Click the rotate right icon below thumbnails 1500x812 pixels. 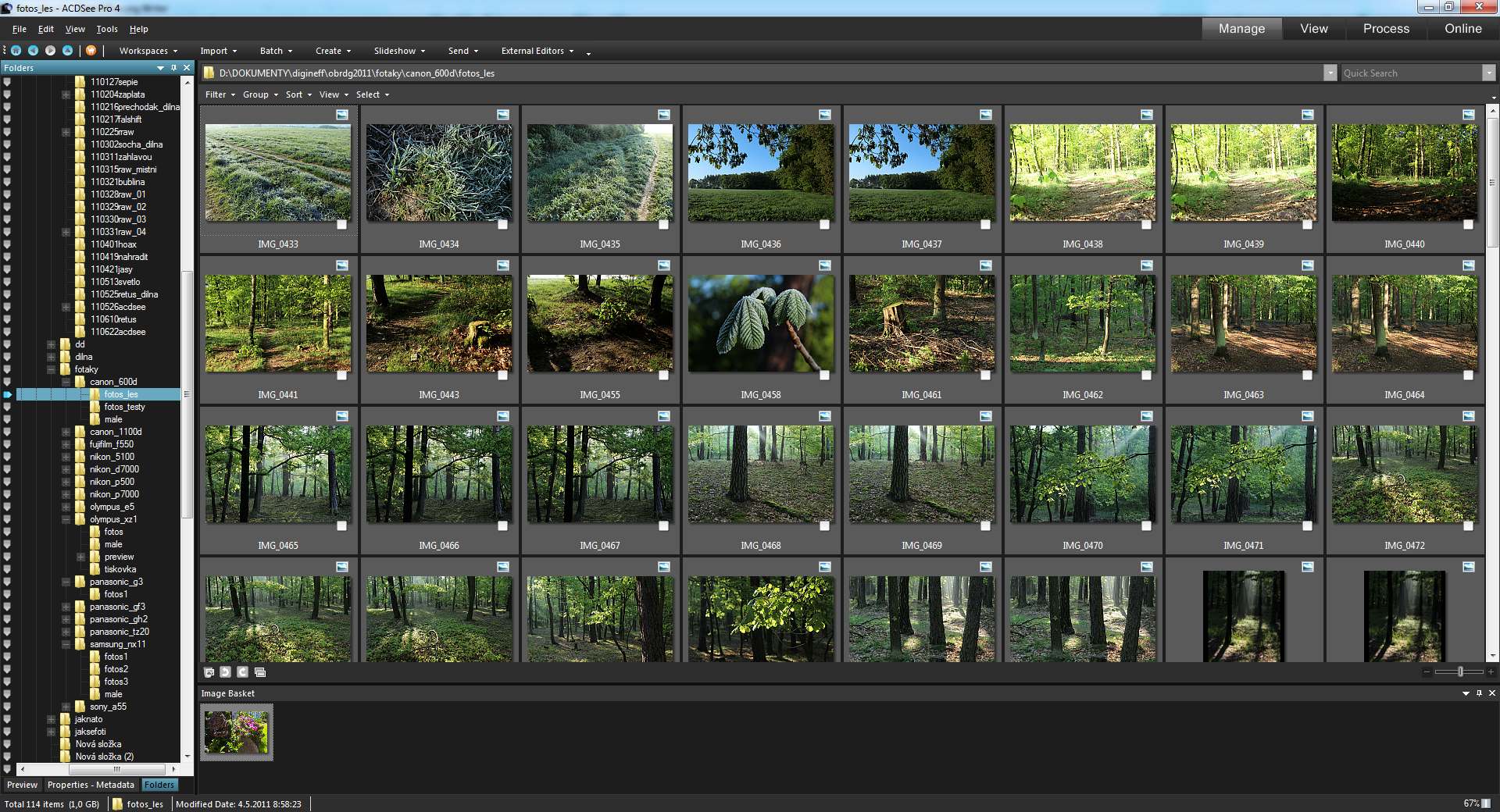point(242,672)
